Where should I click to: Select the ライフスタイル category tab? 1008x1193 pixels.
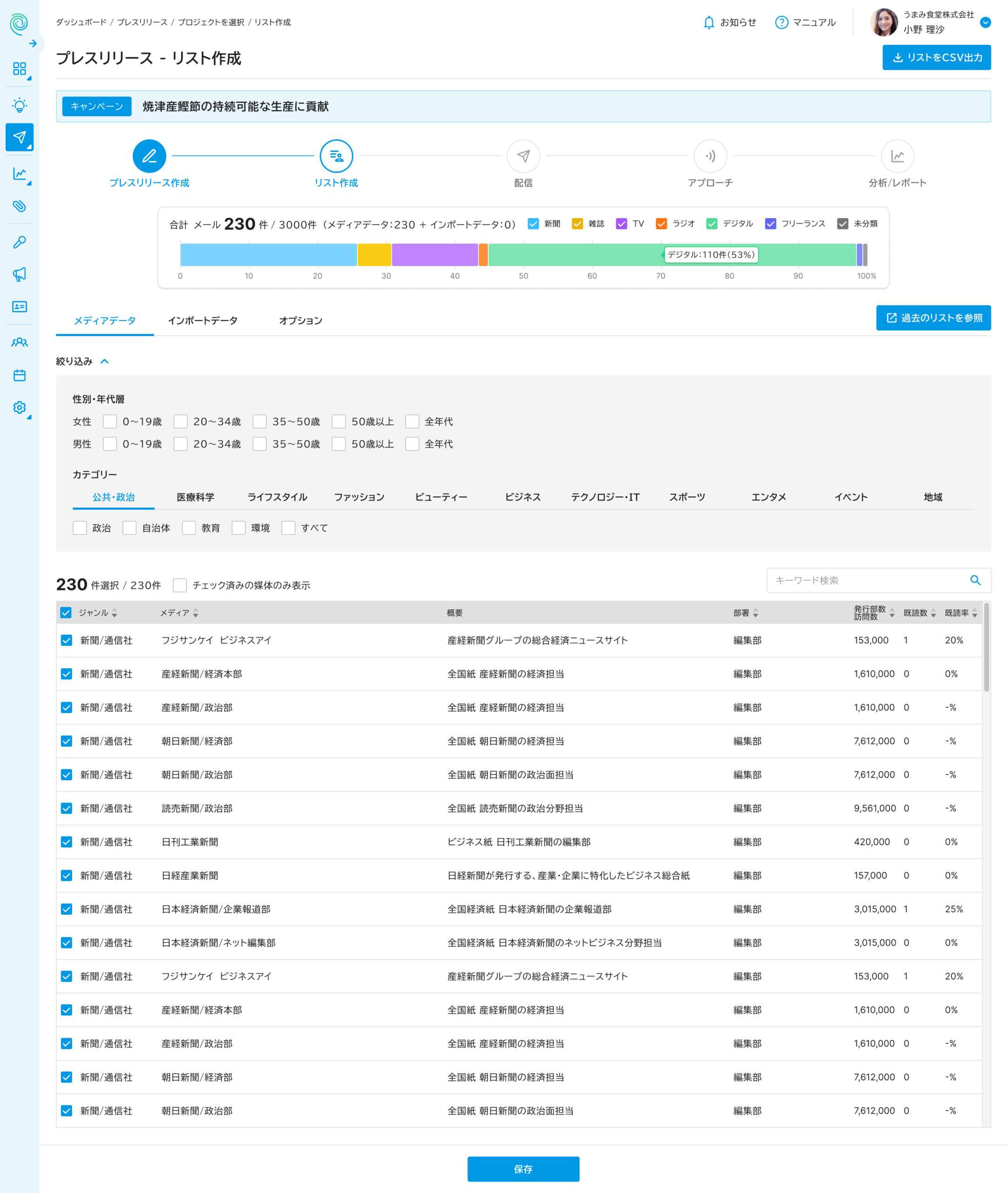point(277,497)
